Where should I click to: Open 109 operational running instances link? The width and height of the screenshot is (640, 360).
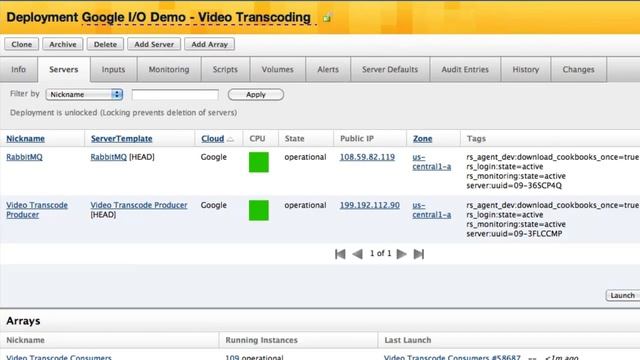(x=254, y=357)
